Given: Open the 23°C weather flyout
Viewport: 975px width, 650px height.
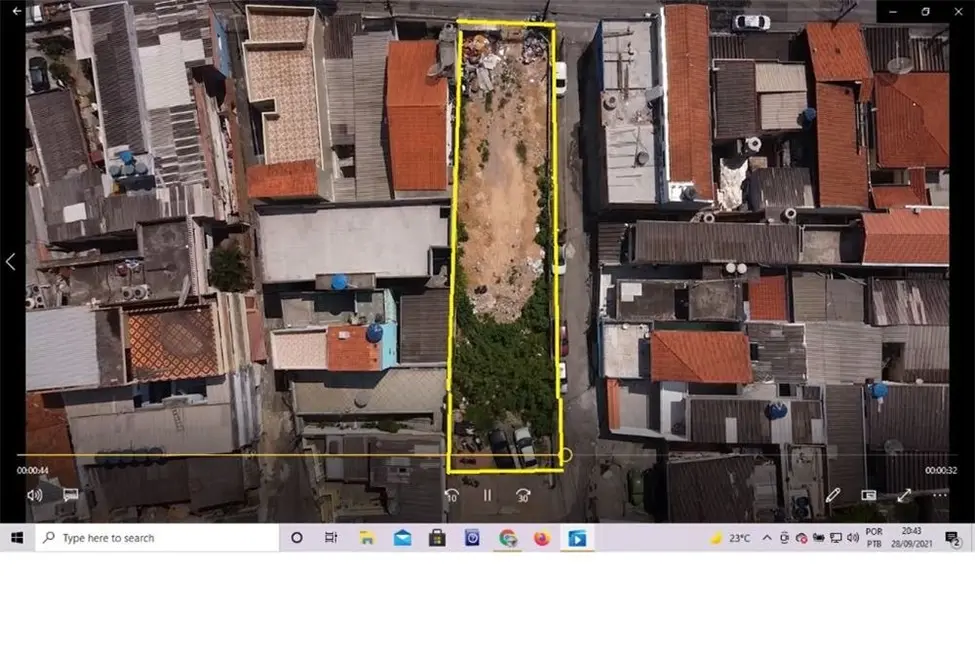Looking at the screenshot, I should (730, 537).
